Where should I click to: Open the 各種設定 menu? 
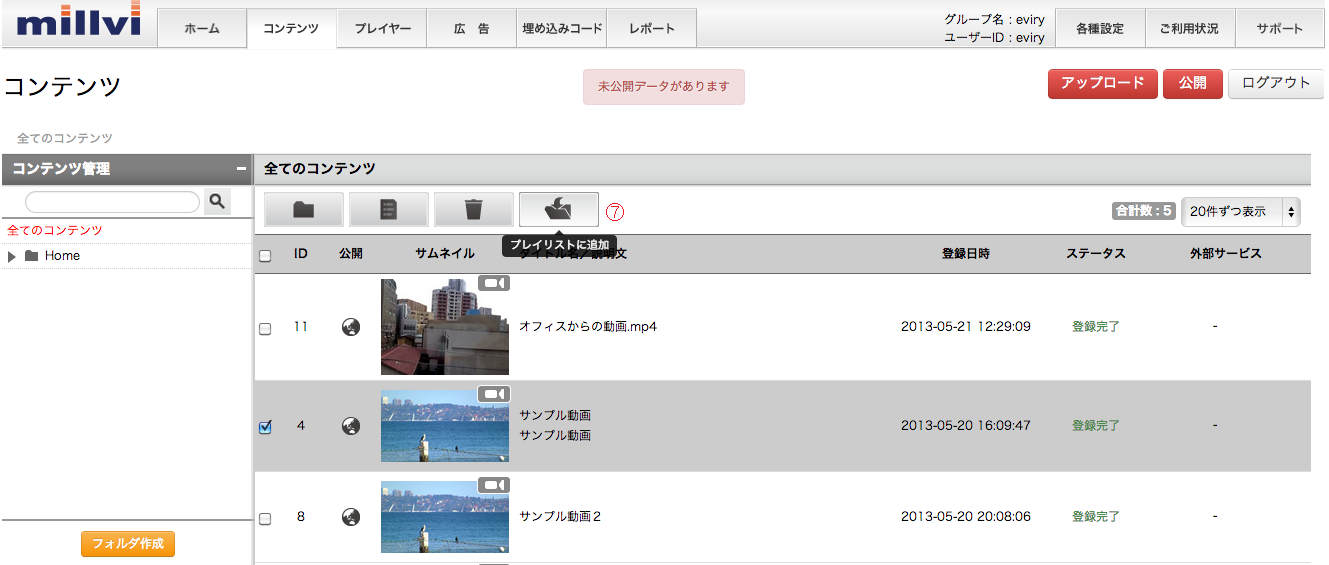coord(1100,28)
